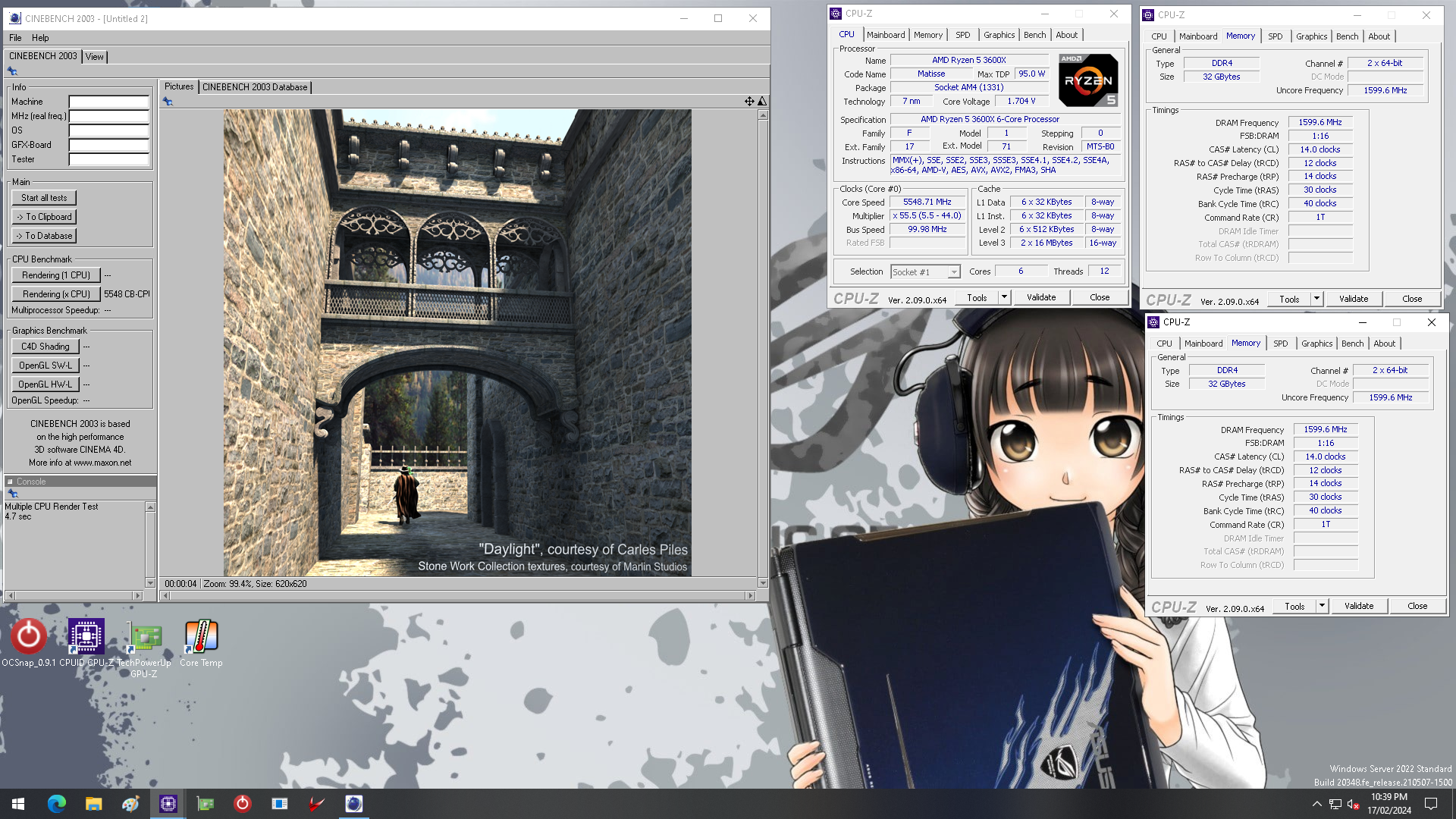Open the blue window taskbar app
This screenshot has height=819, width=1456.
[279, 804]
